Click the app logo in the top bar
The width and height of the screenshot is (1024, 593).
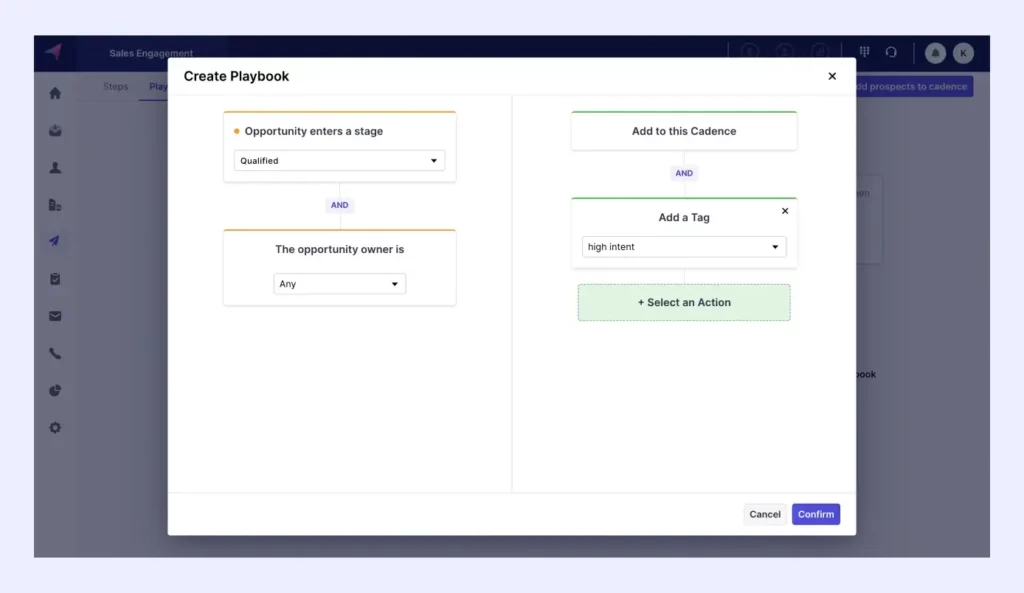[x=54, y=52]
